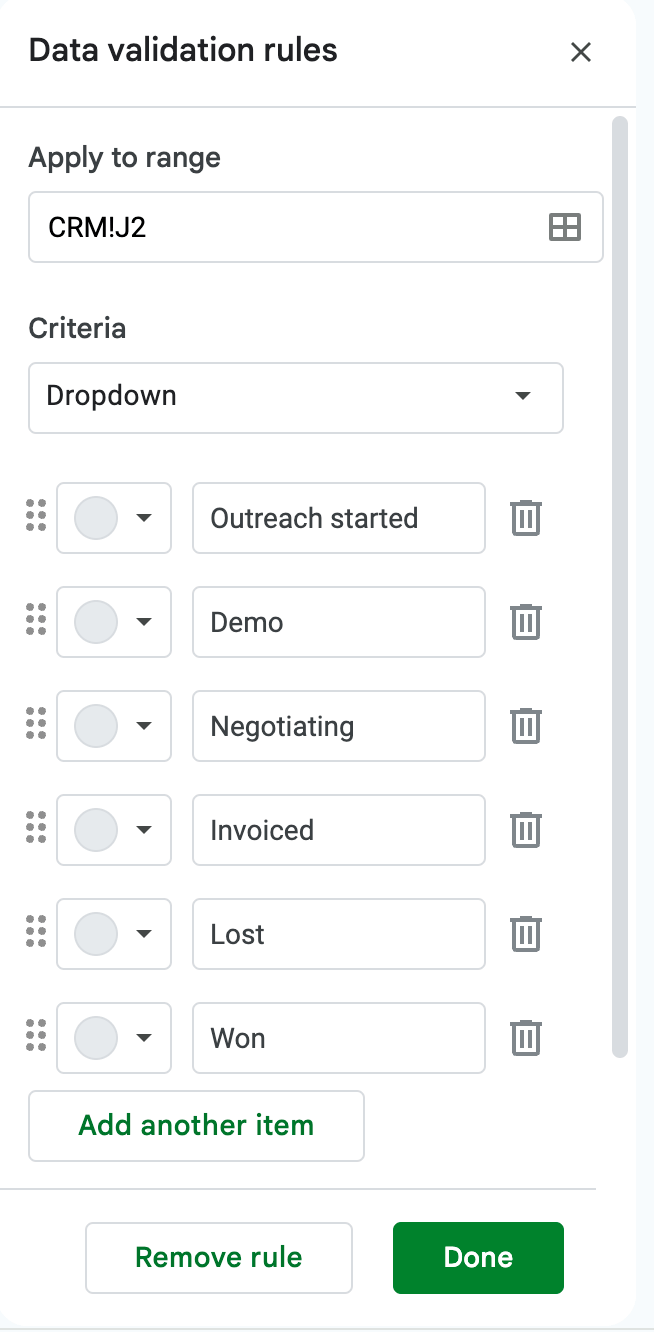Trash the 'Lost' dropdown option

click(526, 934)
